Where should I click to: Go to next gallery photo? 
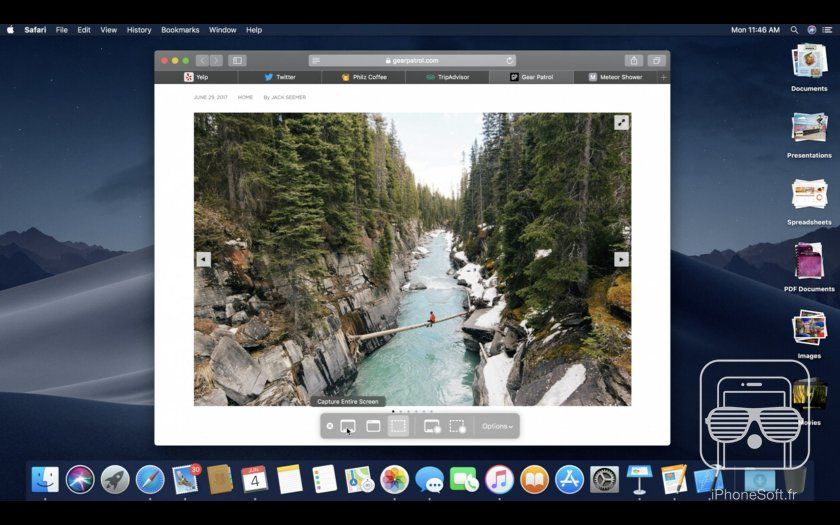click(x=621, y=259)
